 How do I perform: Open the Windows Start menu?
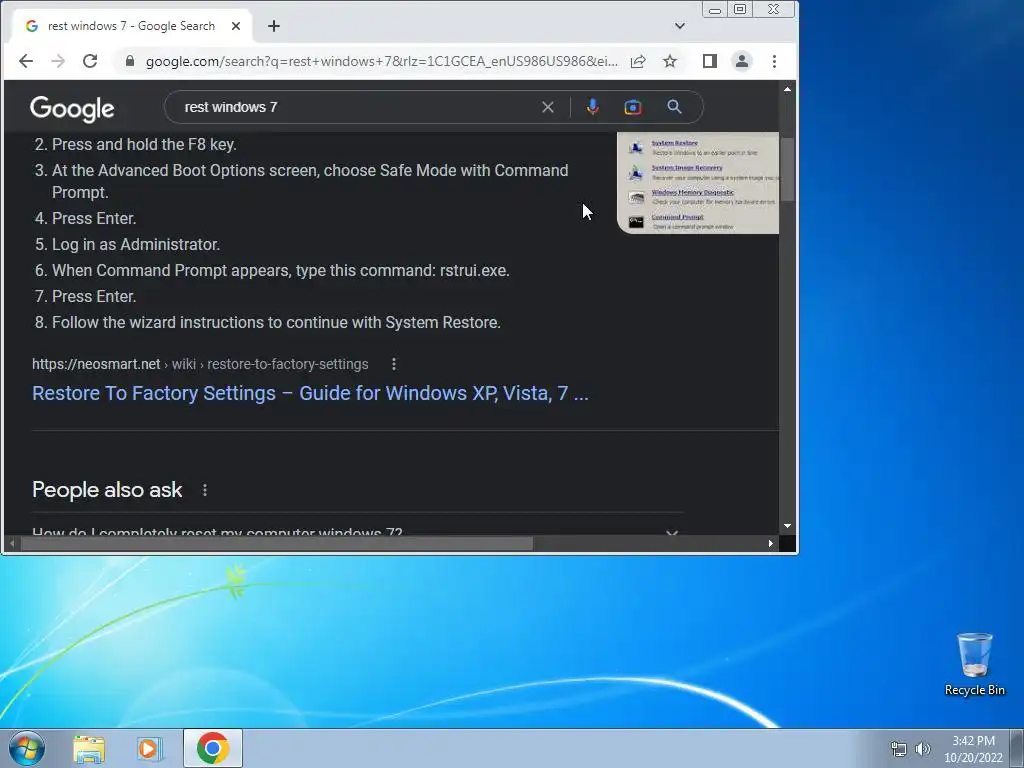[26, 748]
